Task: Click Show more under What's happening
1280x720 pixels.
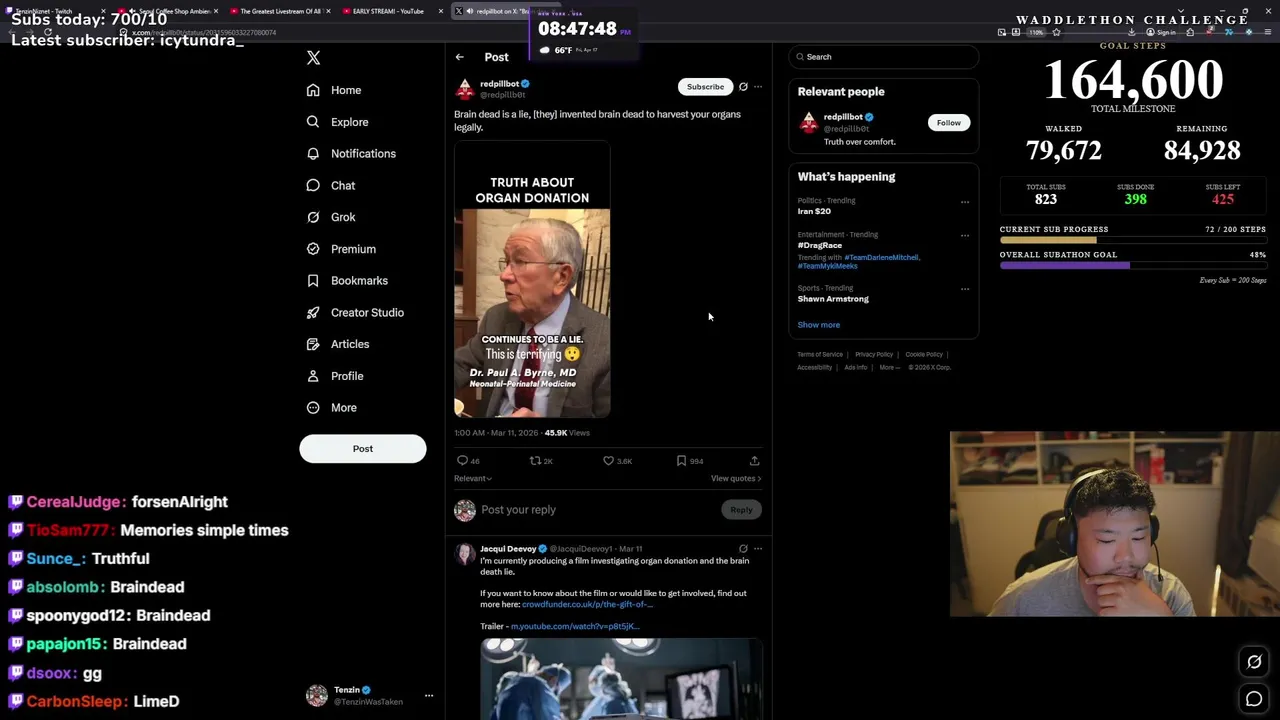Action: [x=818, y=325]
